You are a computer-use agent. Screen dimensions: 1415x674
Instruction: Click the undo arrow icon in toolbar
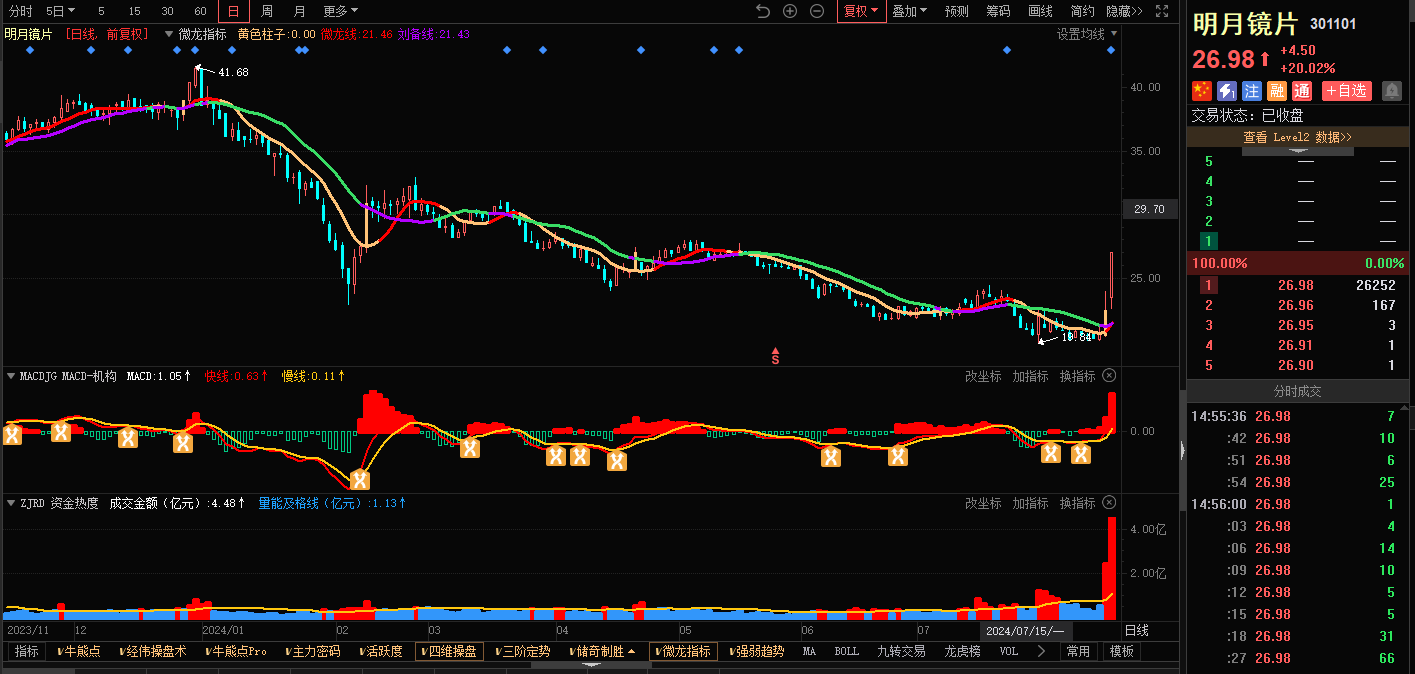763,11
